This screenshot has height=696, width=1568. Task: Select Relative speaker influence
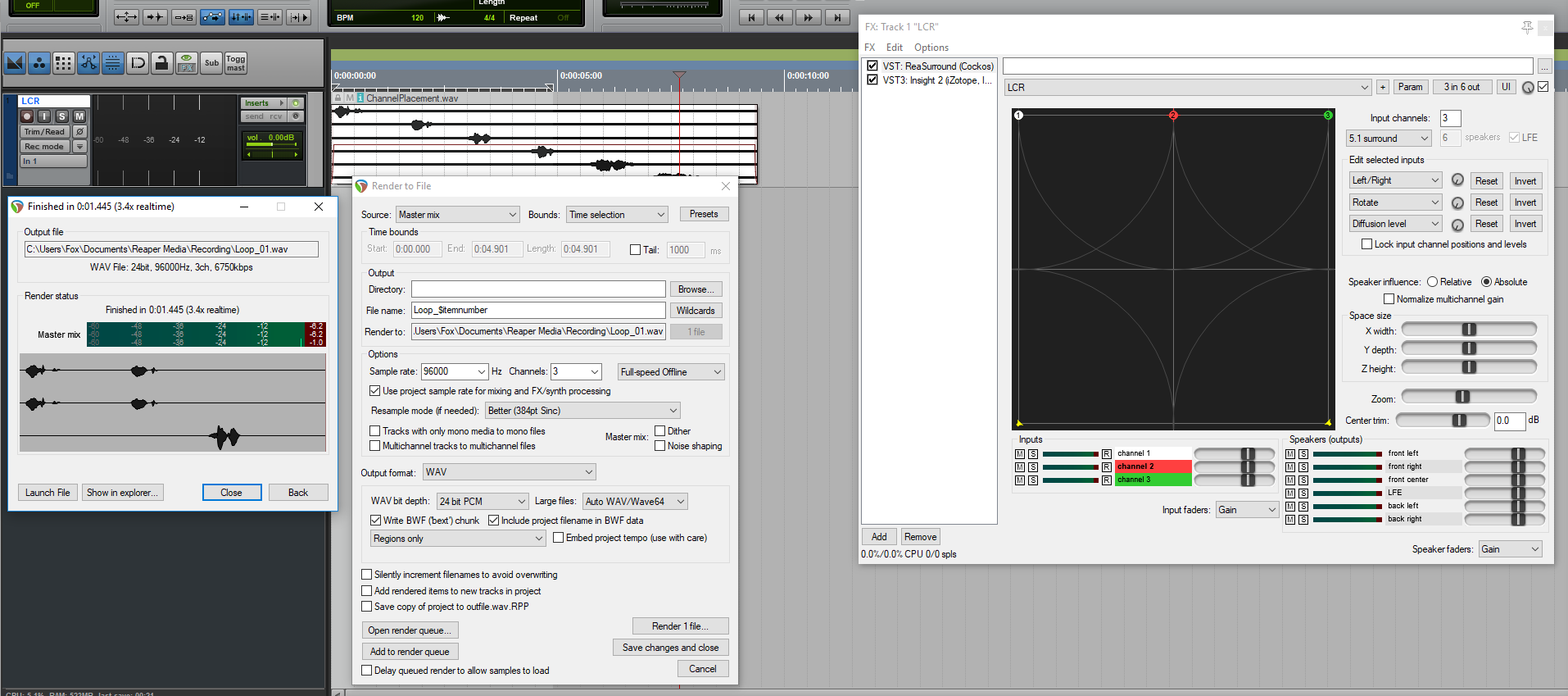(1432, 282)
